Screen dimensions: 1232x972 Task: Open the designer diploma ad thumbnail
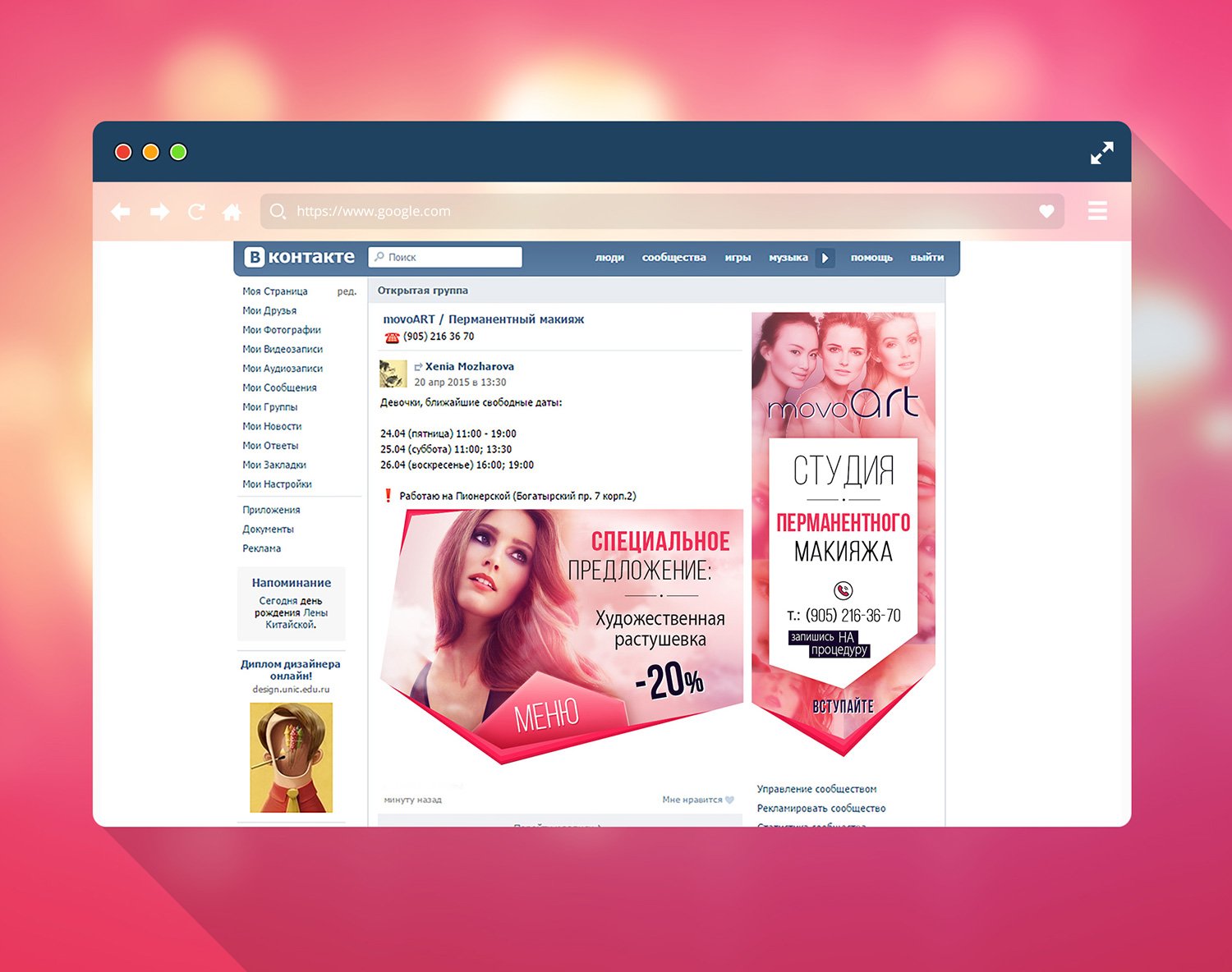point(292,758)
